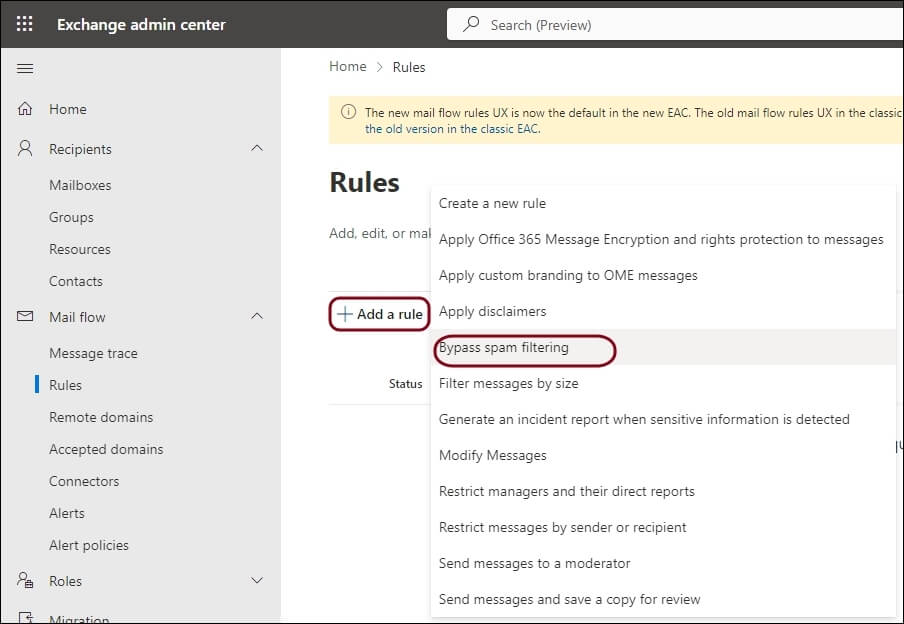The height and width of the screenshot is (624, 904).
Task: Click the Recipients person icon
Action: pyautogui.click(x=25, y=148)
